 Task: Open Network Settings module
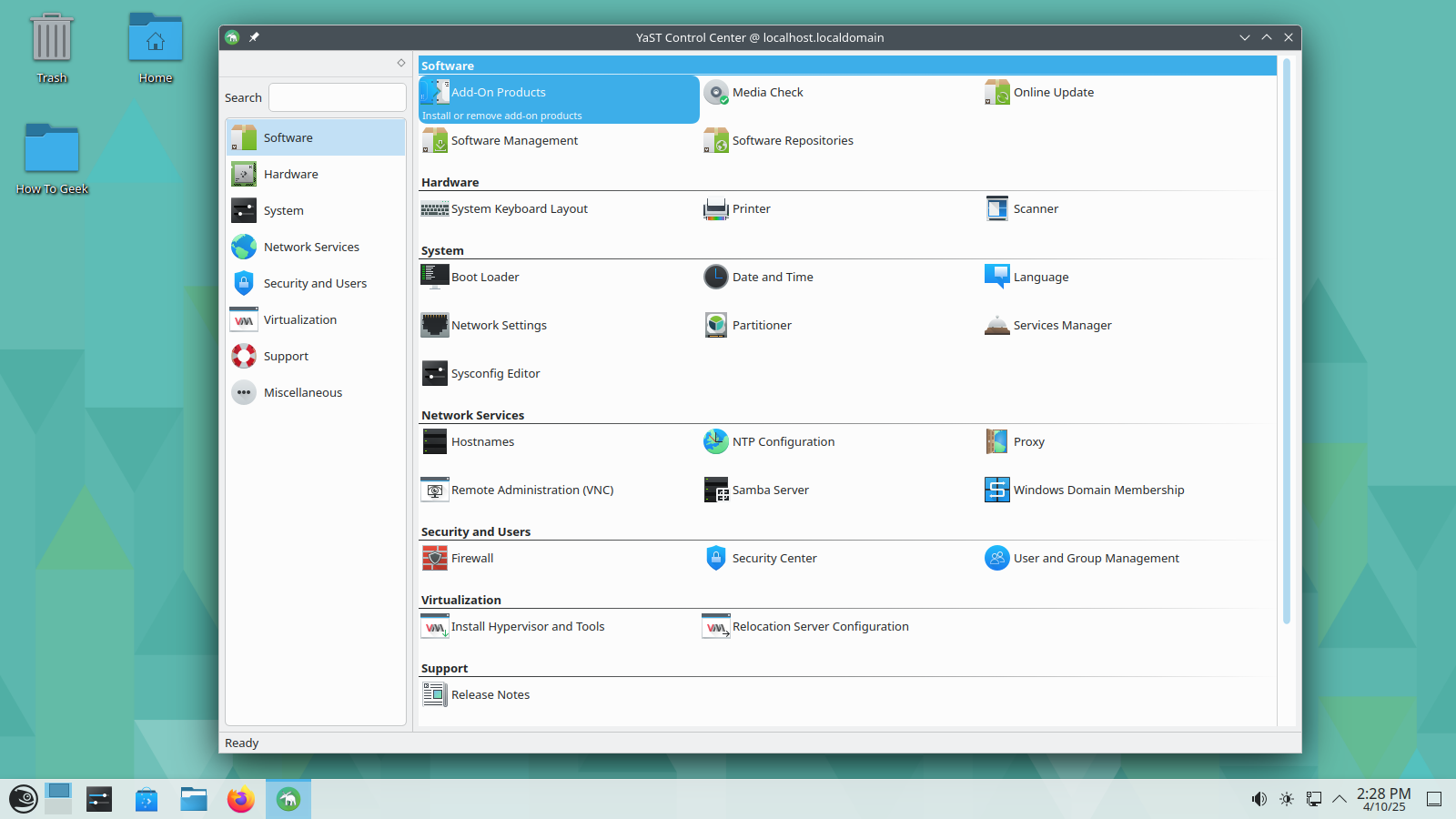click(484, 326)
